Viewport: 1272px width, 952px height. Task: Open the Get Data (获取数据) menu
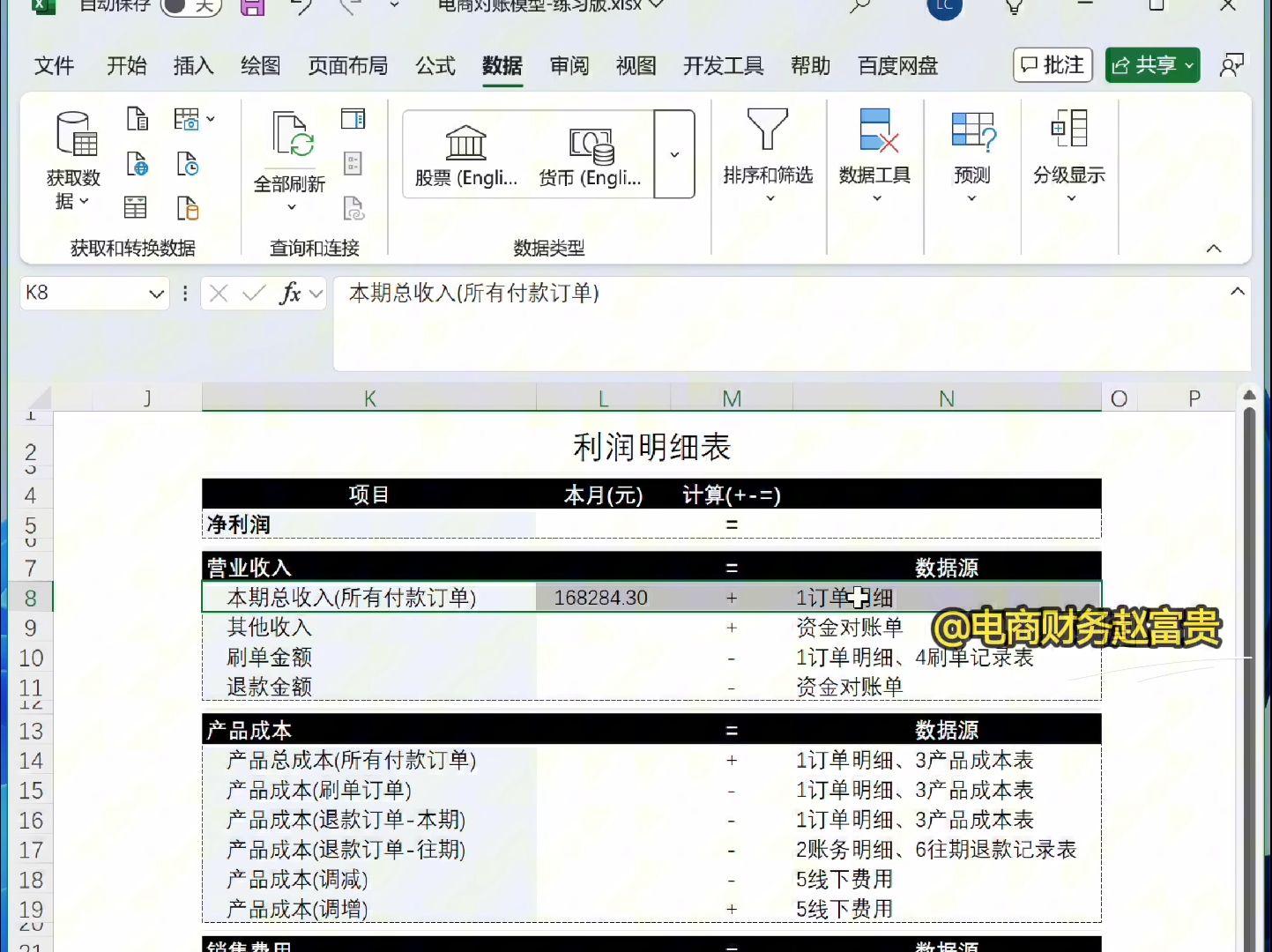tap(74, 160)
